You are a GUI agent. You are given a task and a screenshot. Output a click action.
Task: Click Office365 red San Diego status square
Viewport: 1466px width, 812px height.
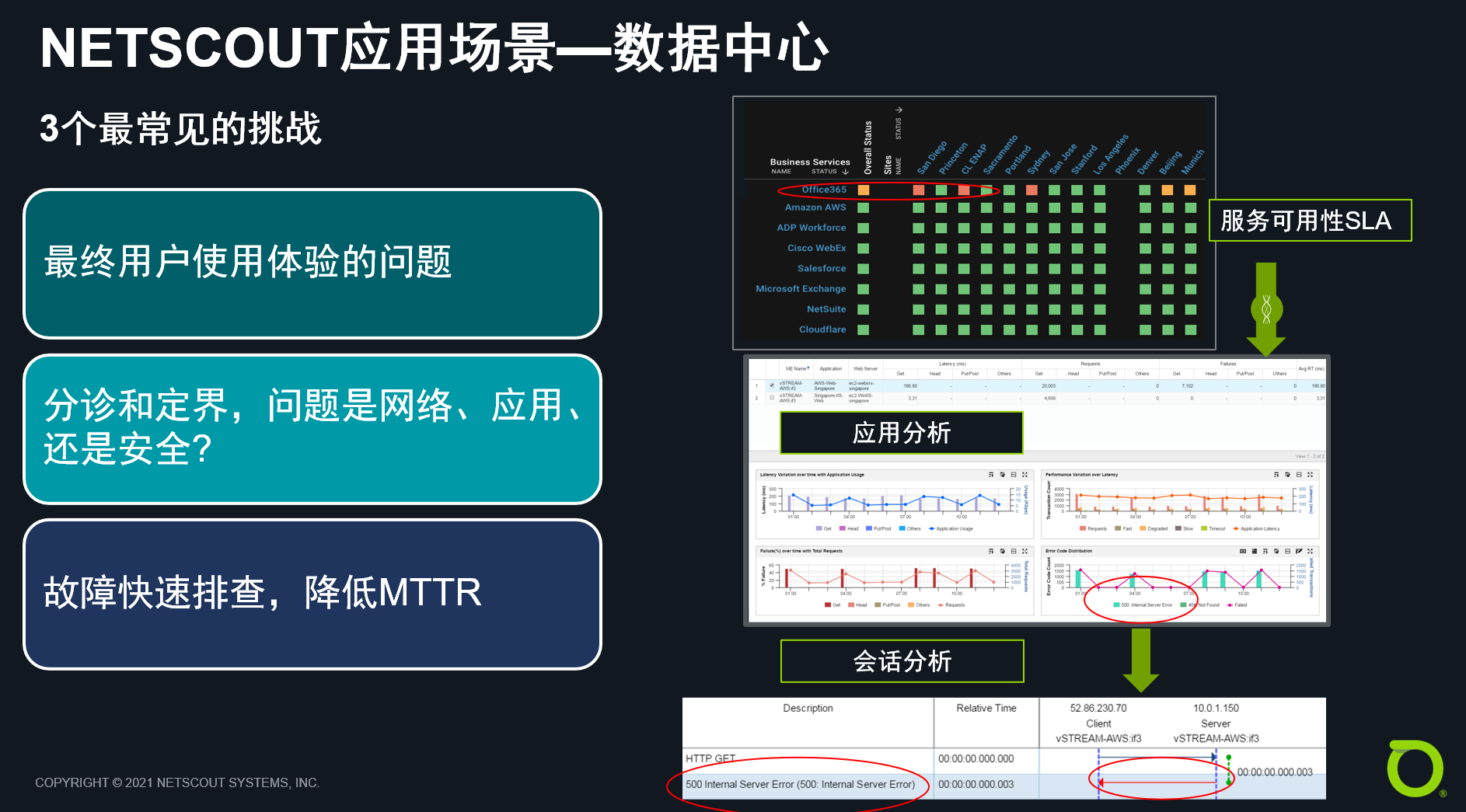point(919,190)
